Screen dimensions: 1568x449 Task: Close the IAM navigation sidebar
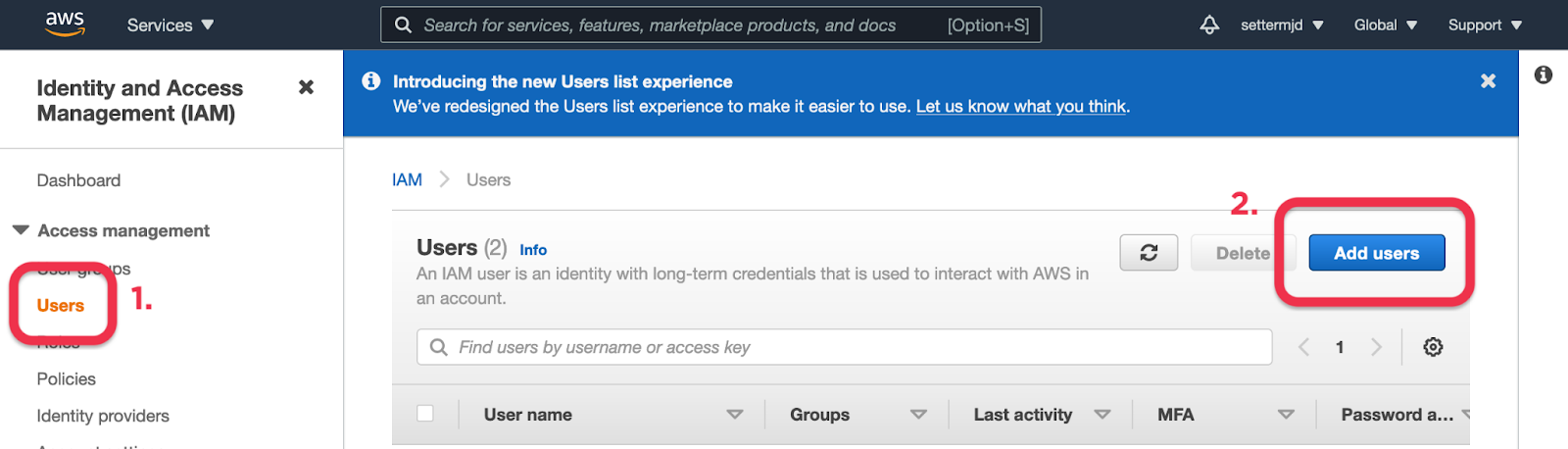pyautogui.click(x=306, y=87)
